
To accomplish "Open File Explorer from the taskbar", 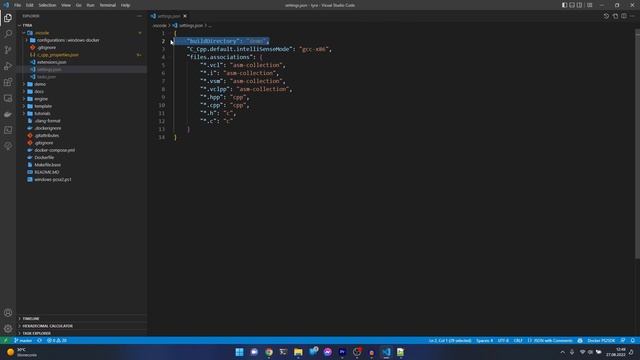I will [298, 352].
